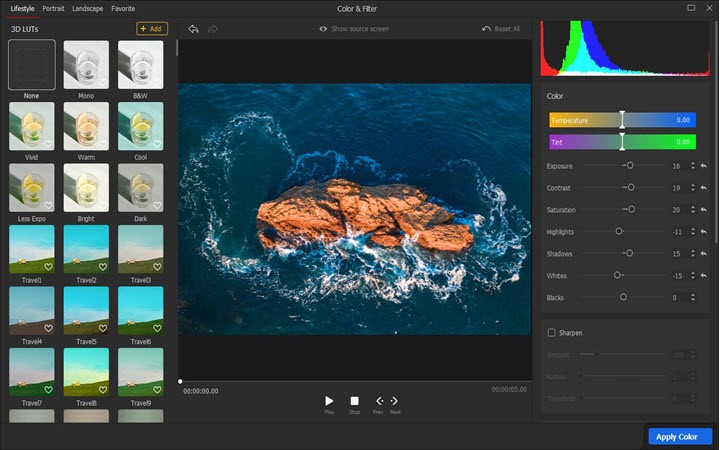This screenshot has height=450, width=720.
Task: Reset the Saturation value arrow
Action: pyautogui.click(x=703, y=210)
